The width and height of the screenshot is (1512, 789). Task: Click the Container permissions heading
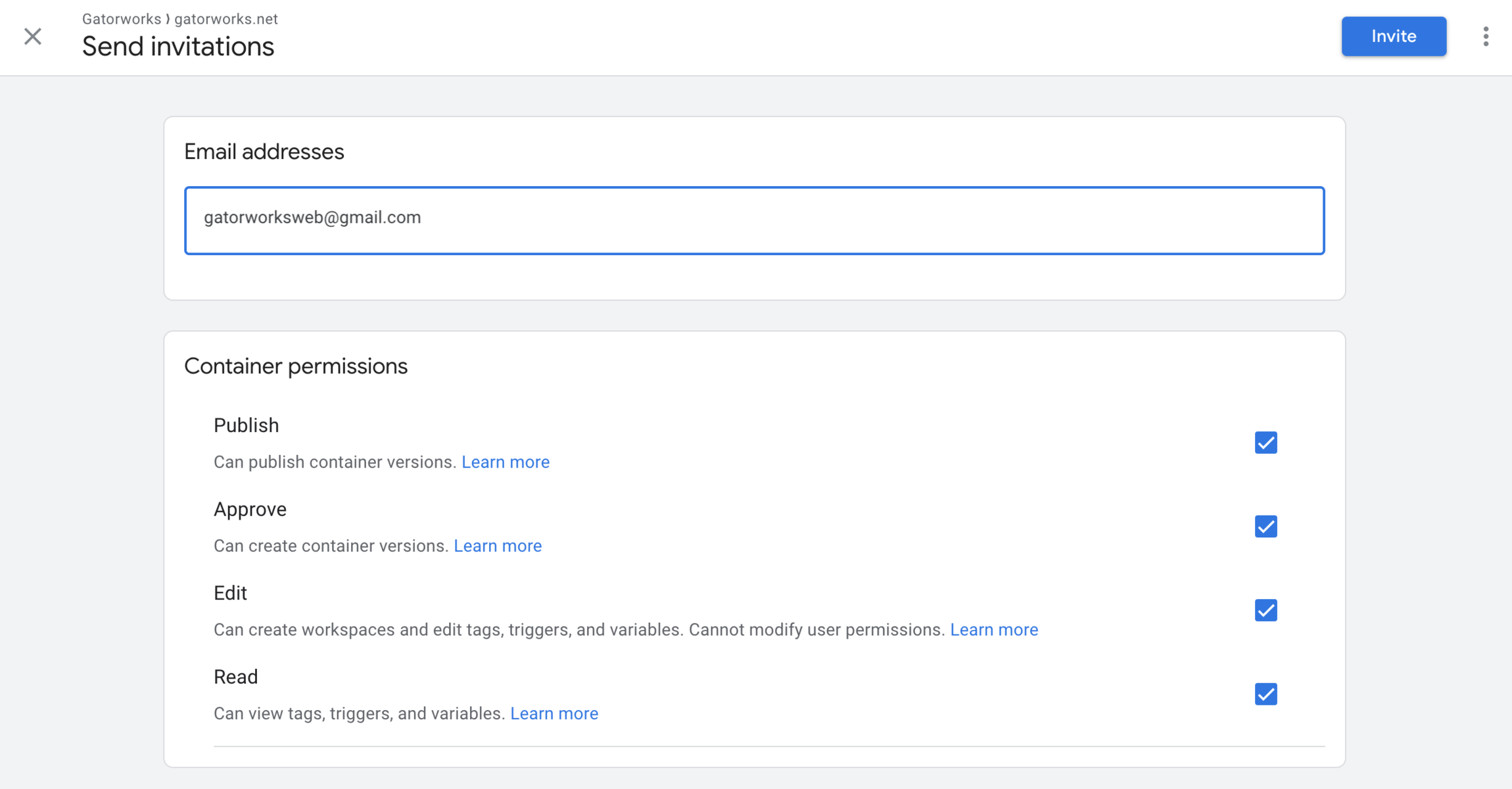pos(296,366)
